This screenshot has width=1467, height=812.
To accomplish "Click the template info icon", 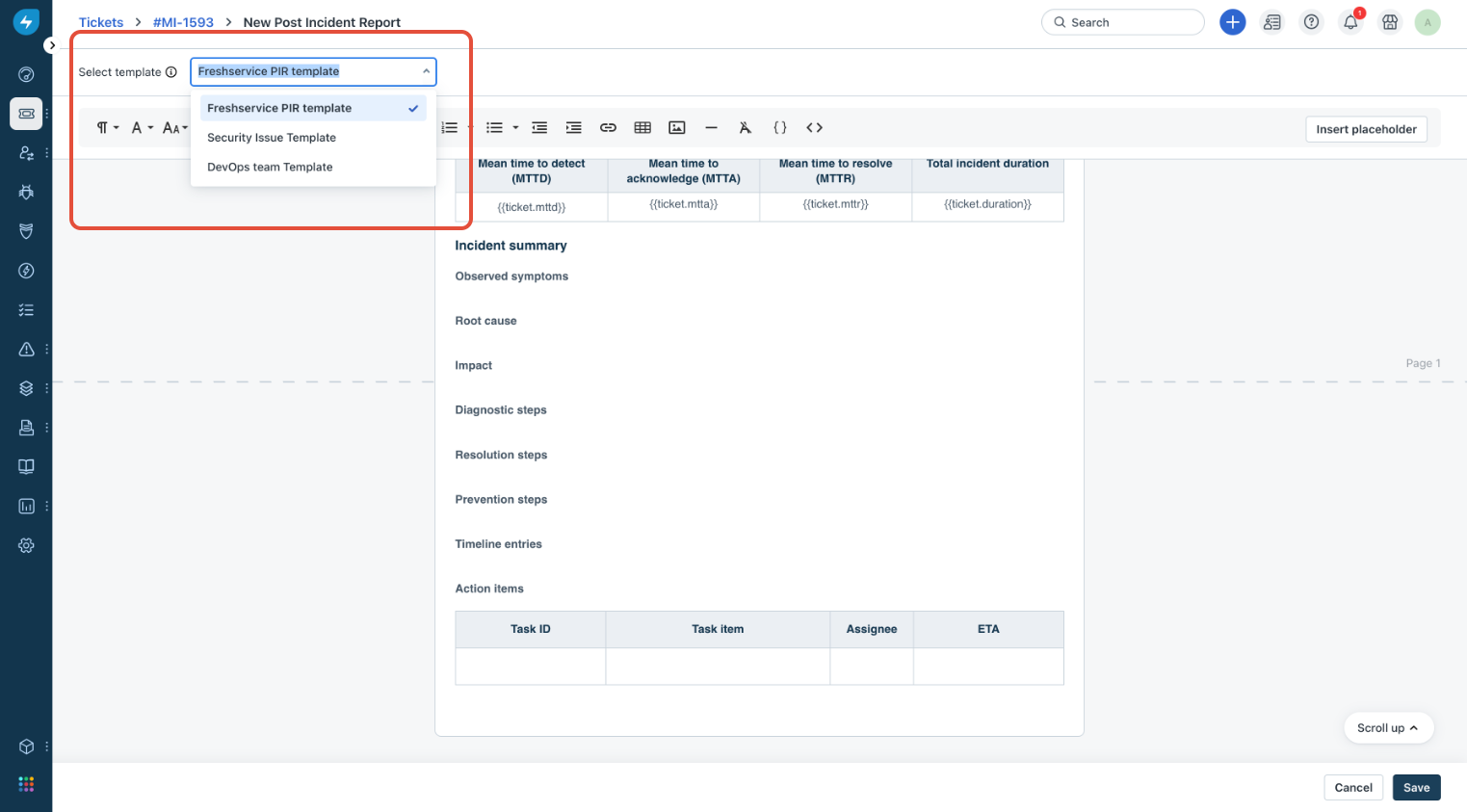I will [x=171, y=72].
